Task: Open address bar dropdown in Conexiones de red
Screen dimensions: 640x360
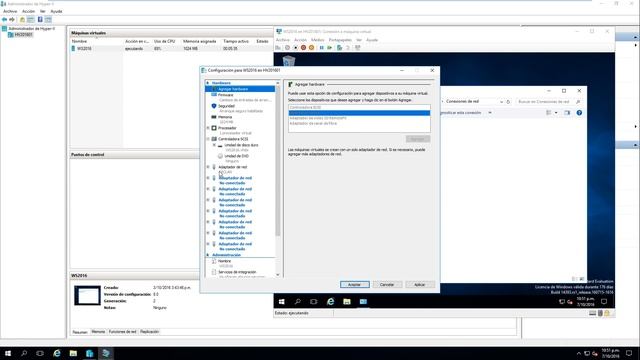Action: (x=501, y=102)
